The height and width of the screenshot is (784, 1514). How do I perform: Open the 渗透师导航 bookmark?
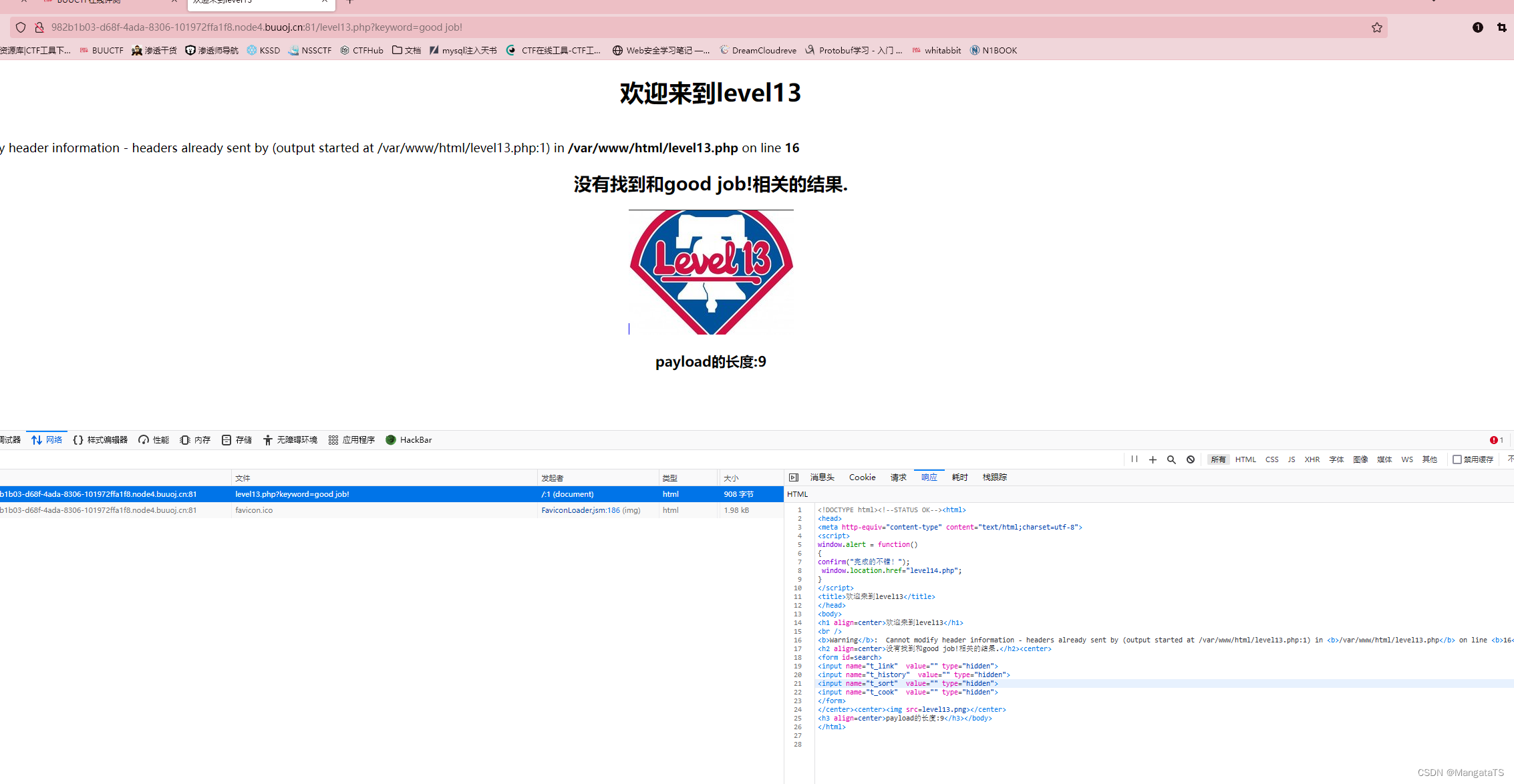tap(212, 50)
